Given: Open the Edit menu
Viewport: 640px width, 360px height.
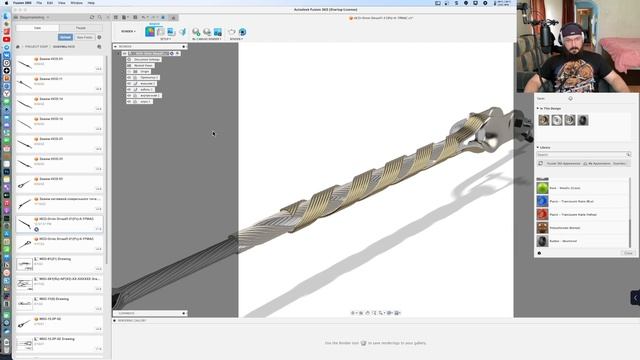Looking at the screenshot, I should pyautogui.click(x=50, y=3).
